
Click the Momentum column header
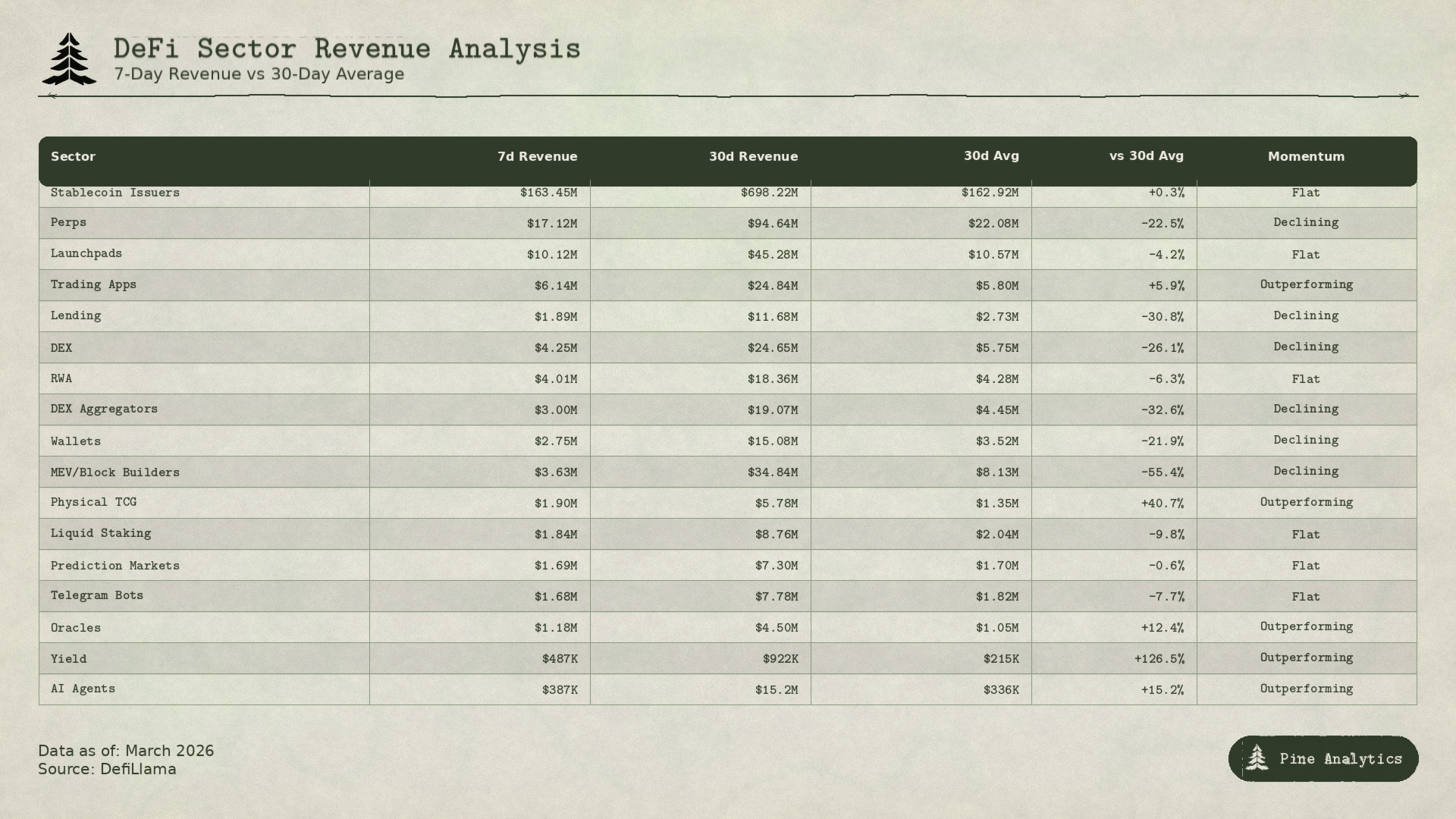pyautogui.click(x=1306, y=156)
